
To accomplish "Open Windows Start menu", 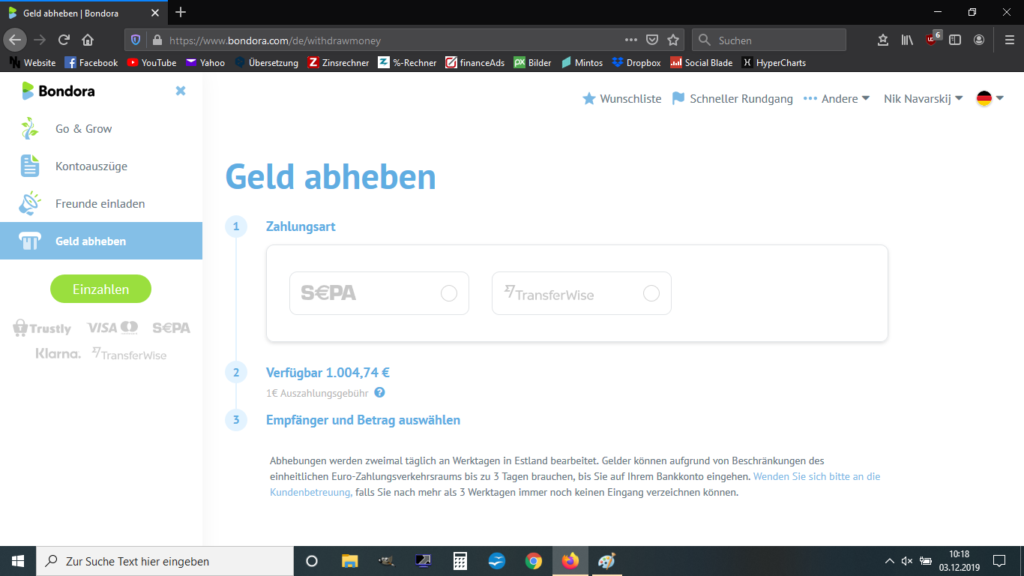I will click(x=18, y=561).
